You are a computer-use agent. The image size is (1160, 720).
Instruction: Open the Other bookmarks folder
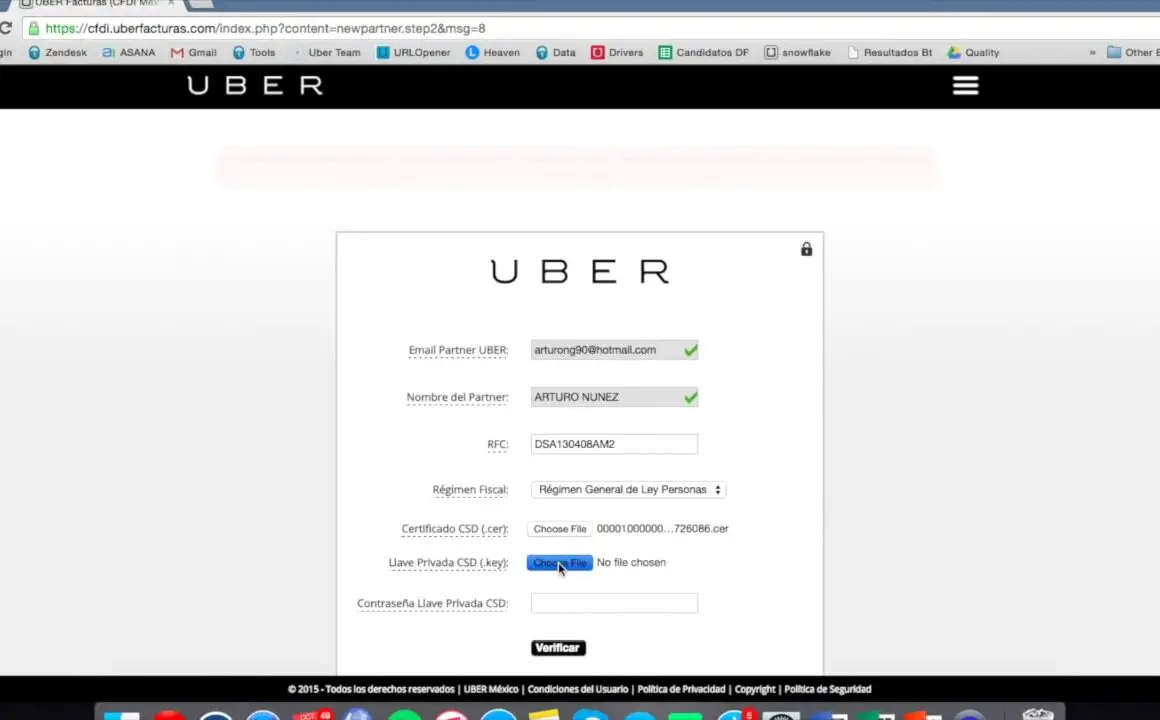tap(1133, 53)
